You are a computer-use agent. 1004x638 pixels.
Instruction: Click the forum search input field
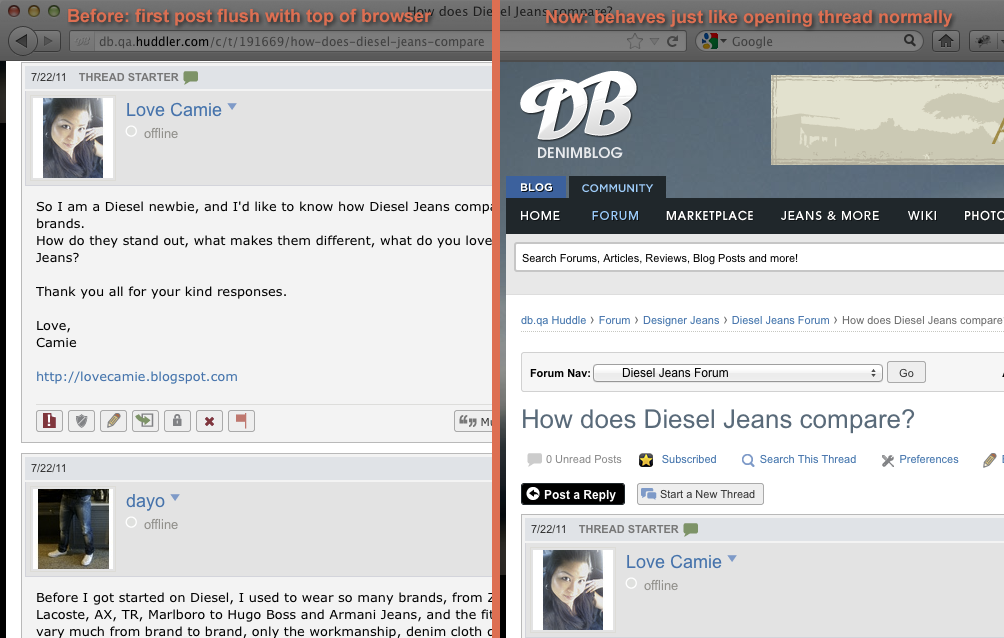click(760, 258)
